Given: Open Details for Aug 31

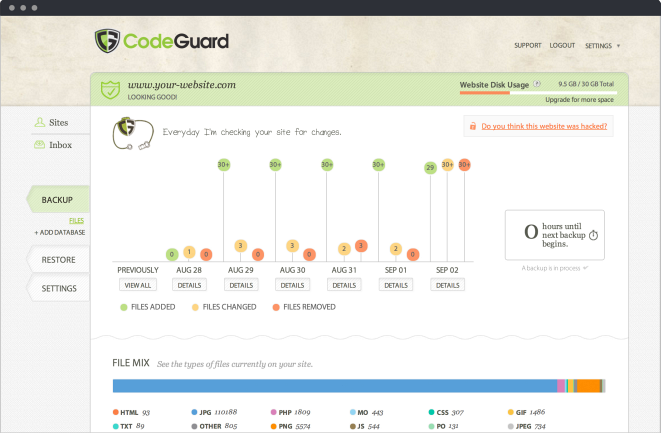Looking at the screenshot, I should coord(344,285).
